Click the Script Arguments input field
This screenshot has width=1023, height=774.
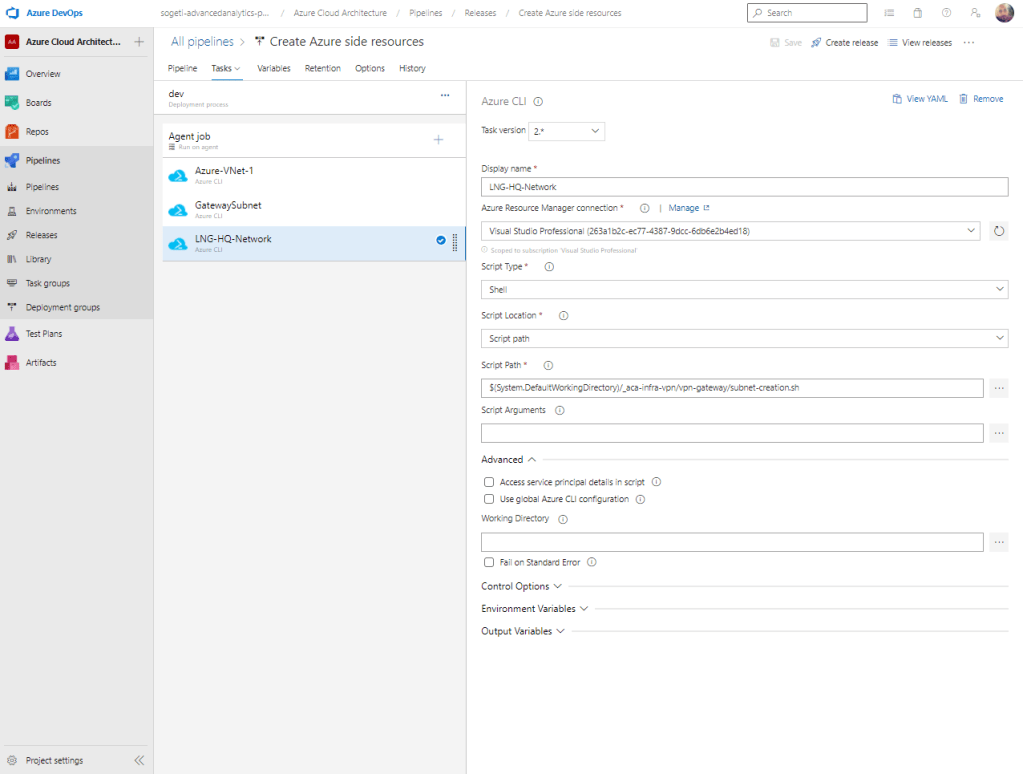pyautogui.click(x=732, y=433)
